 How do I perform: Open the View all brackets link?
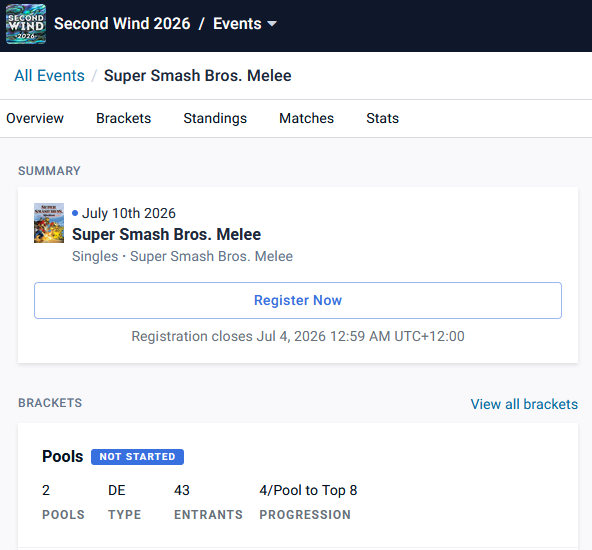coord(524,404)
